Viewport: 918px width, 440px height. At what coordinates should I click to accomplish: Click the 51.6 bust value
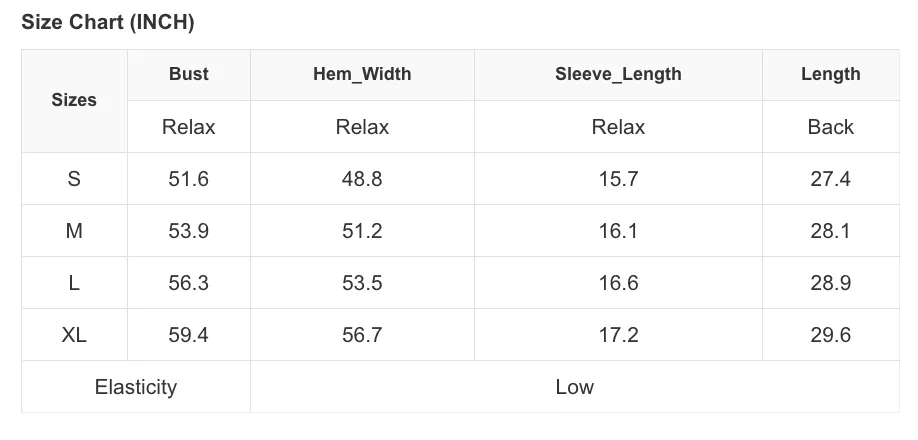click(189, 178)
